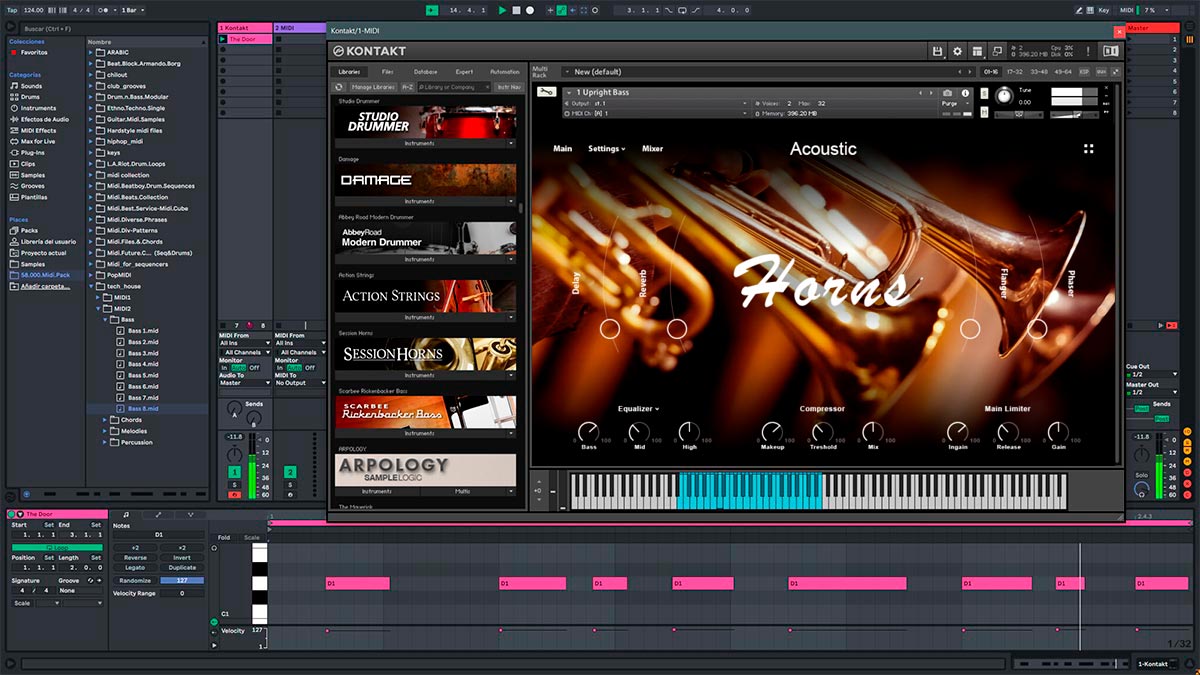Select the Bass 1.mid file

click(x=143, y=331)
